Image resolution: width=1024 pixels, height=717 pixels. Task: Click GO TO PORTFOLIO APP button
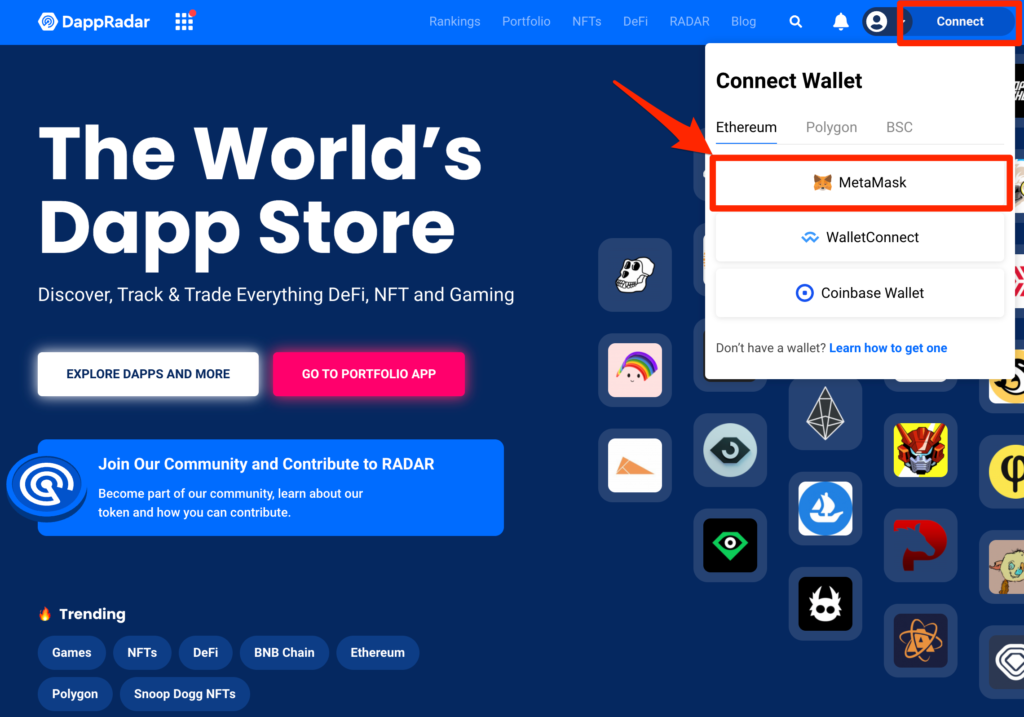[x=369, y=374]
